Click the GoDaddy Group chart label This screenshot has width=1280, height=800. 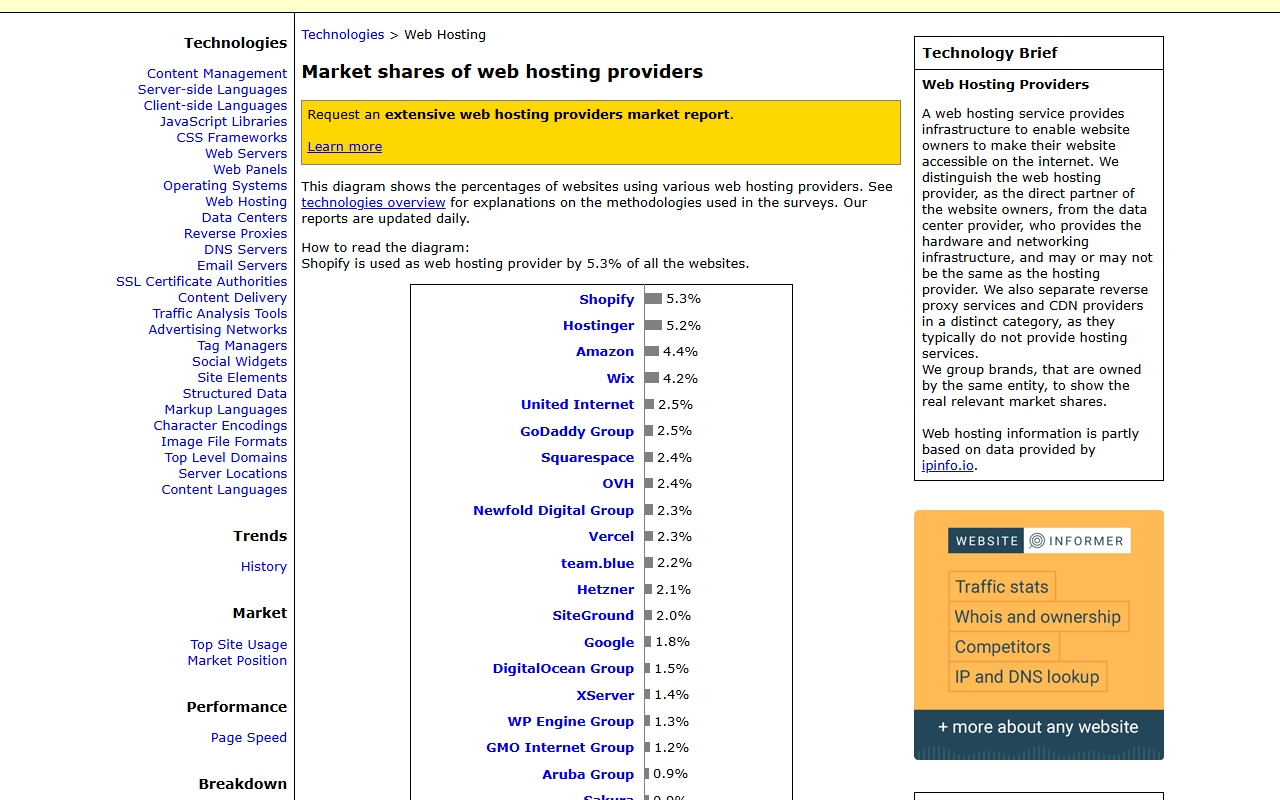[x=577, y=432]
